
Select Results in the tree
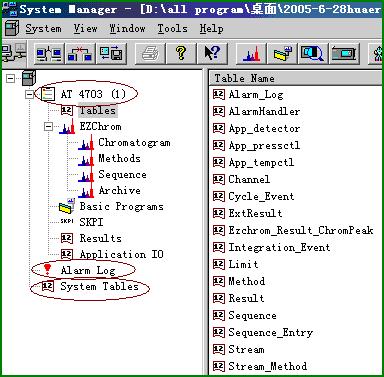click(100, 238)
